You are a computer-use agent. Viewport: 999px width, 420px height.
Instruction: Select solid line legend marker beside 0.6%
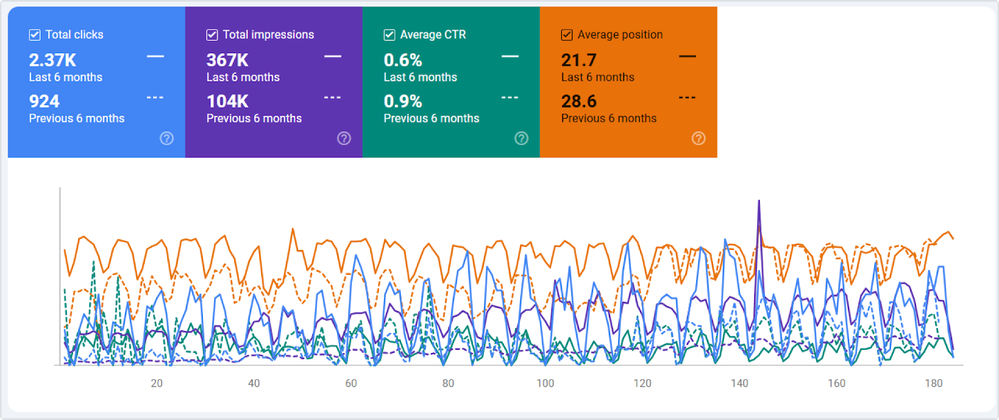click(x=510, y=57)
